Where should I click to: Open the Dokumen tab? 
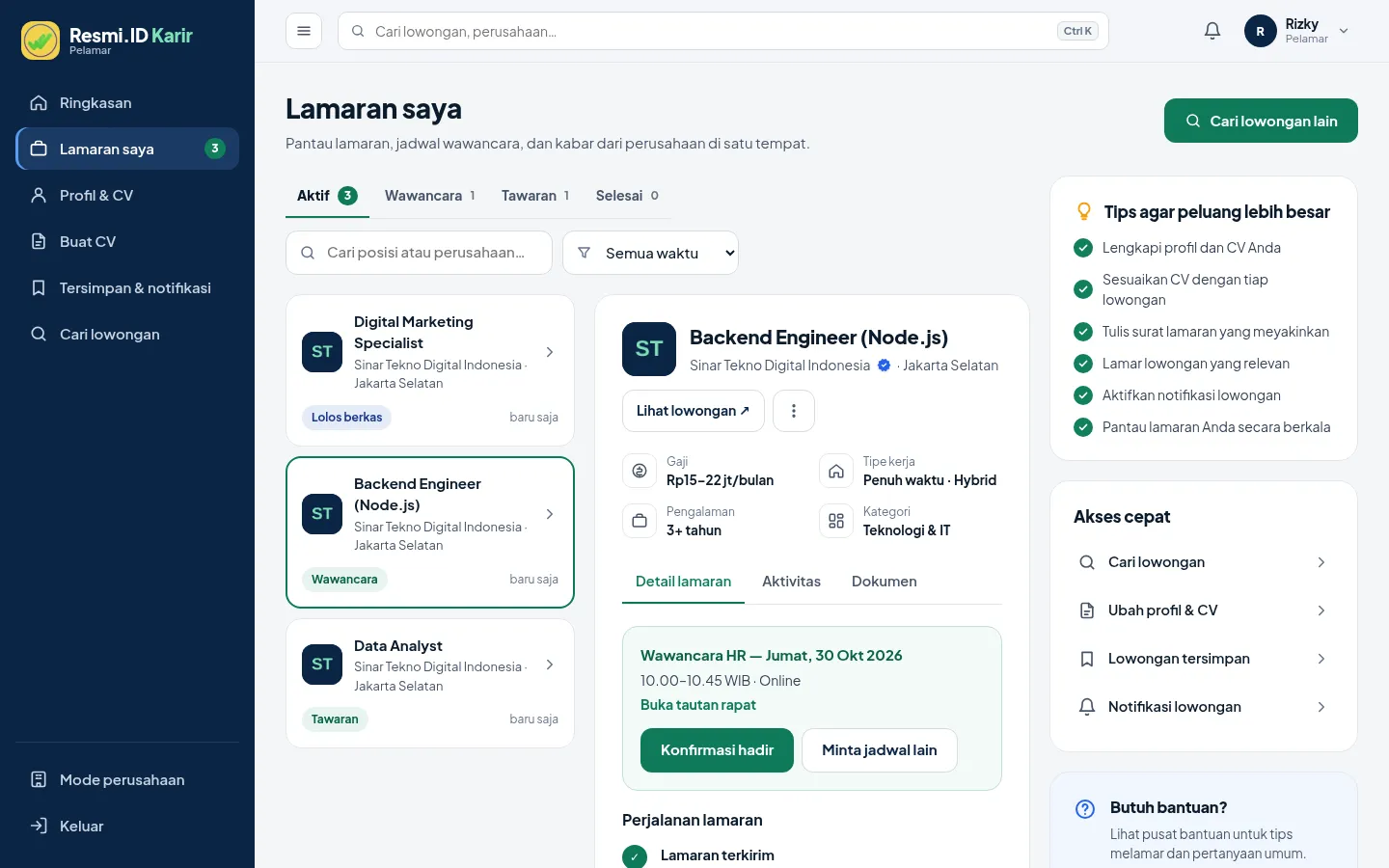884,582
